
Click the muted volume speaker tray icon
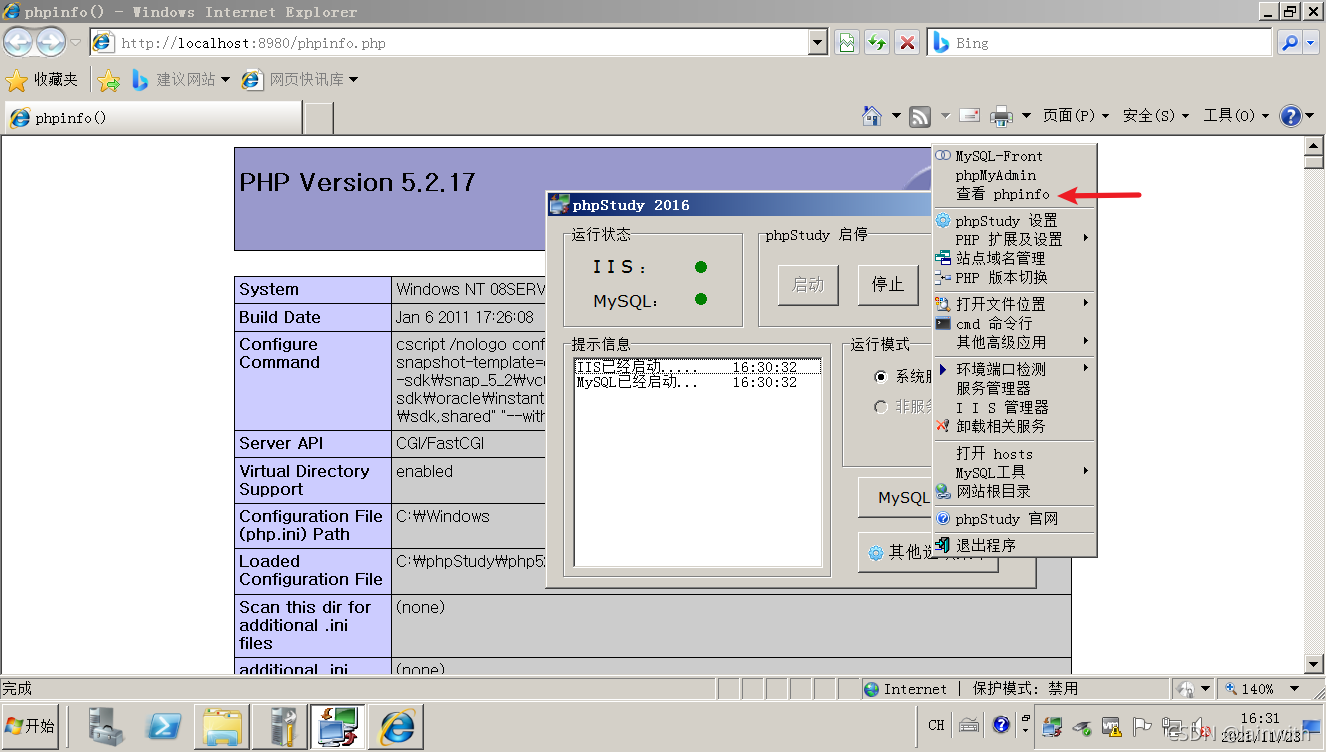1200,727
